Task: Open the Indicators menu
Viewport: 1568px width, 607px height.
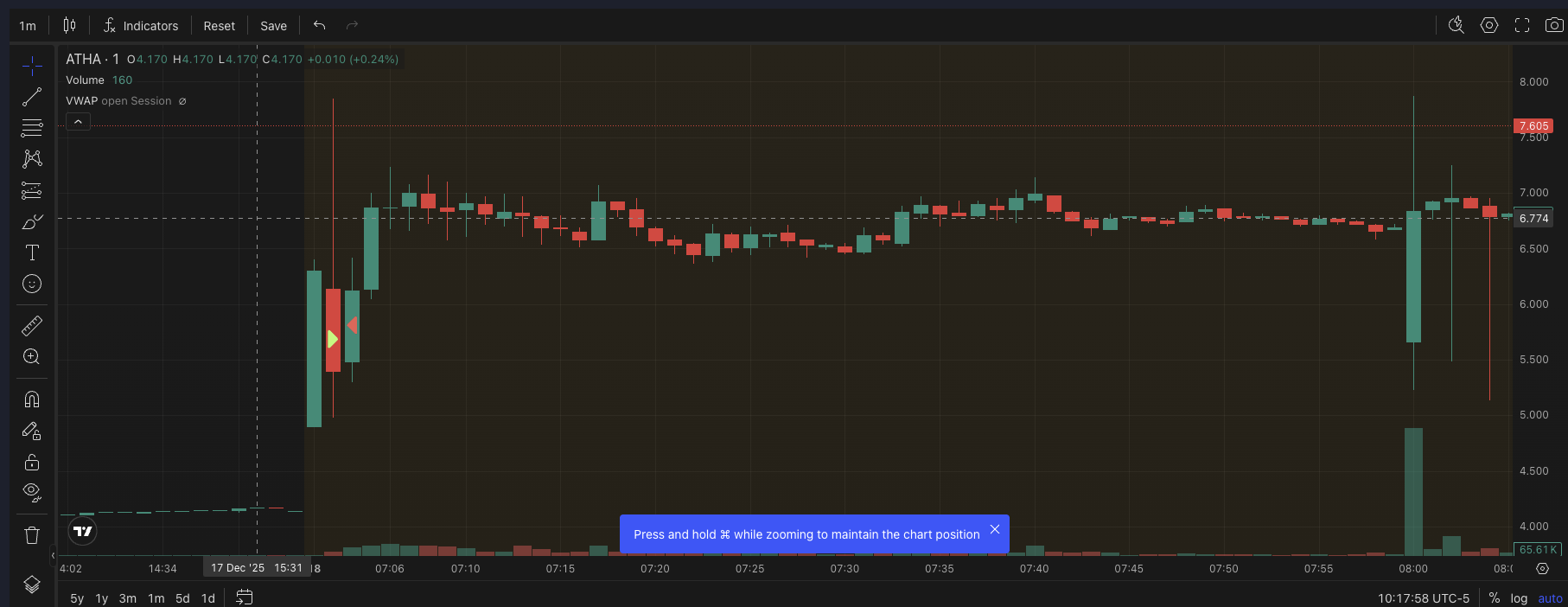Action: click(141, 26)
